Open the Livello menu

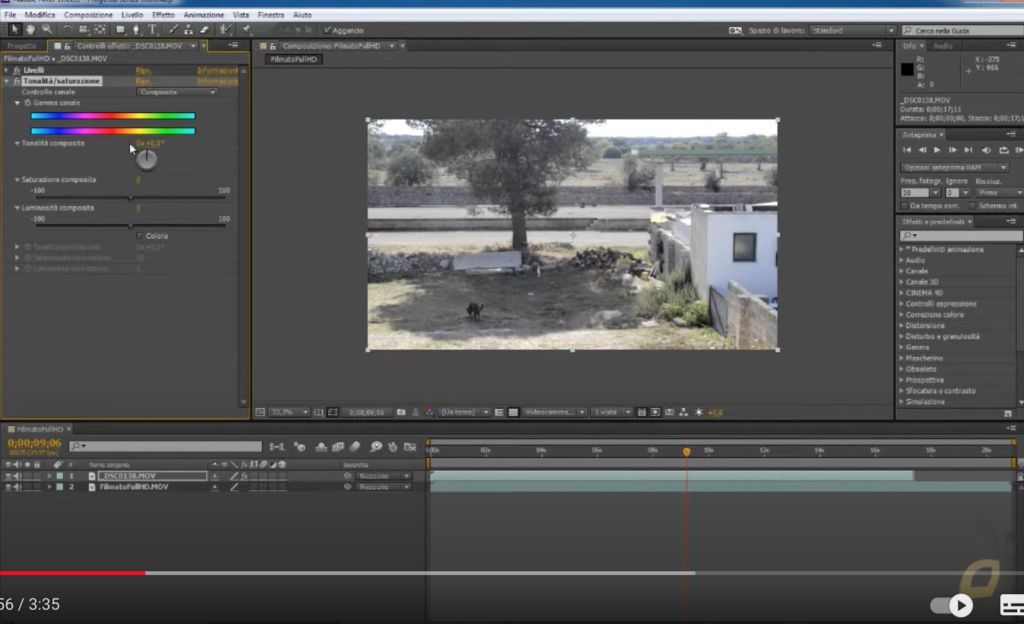pos(132,14)
